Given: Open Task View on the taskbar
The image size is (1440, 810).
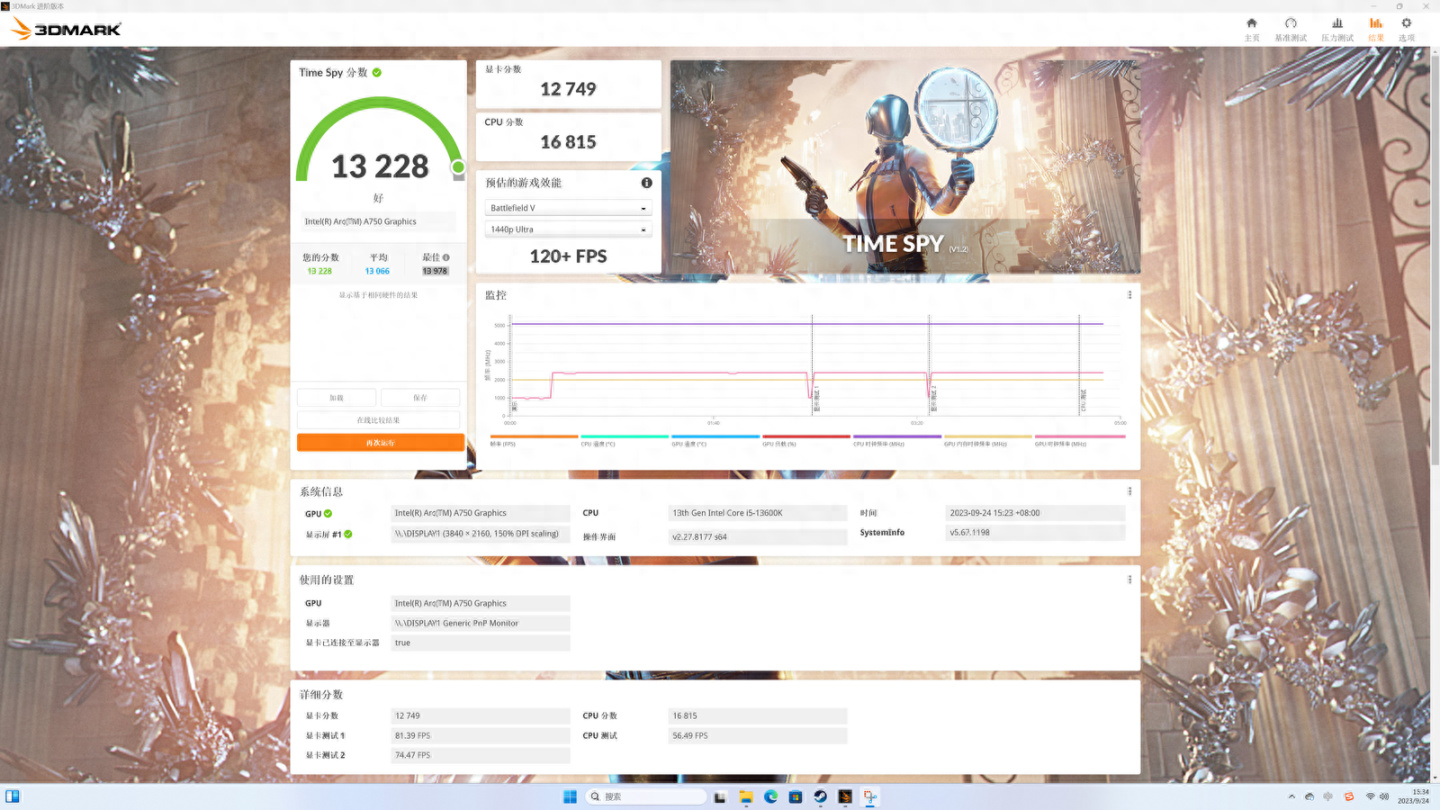Looking at the screenshot, I should (x=719, y=797).
